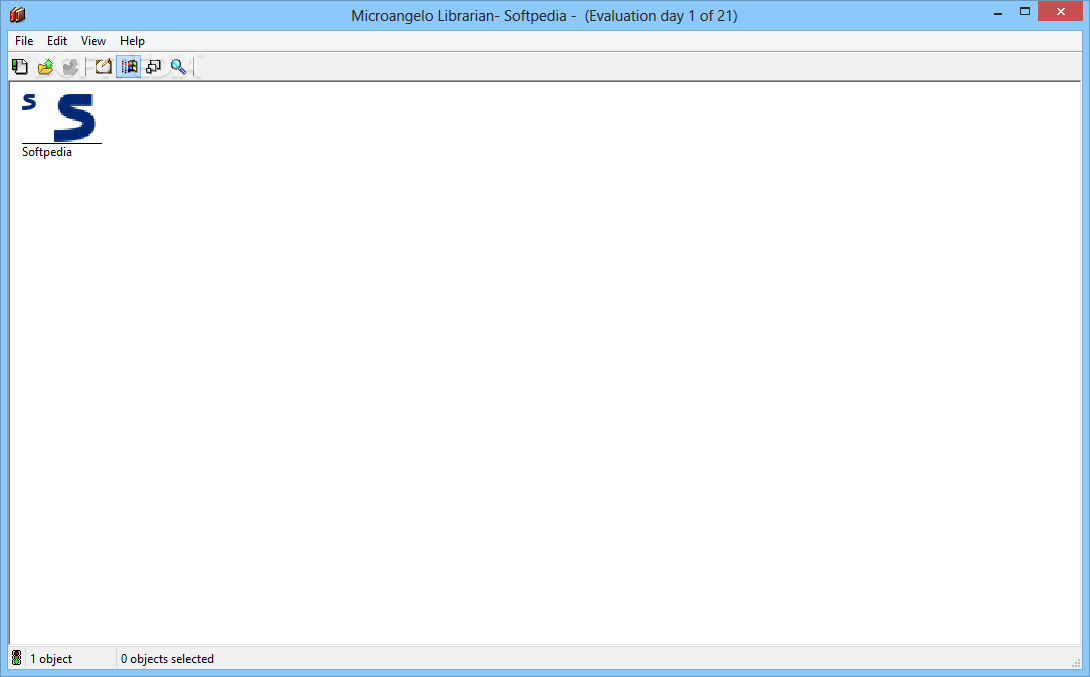Maximize the Microangelo Librarian window
Viewport: 1090px width, 677px height.
coord(1025,12)
